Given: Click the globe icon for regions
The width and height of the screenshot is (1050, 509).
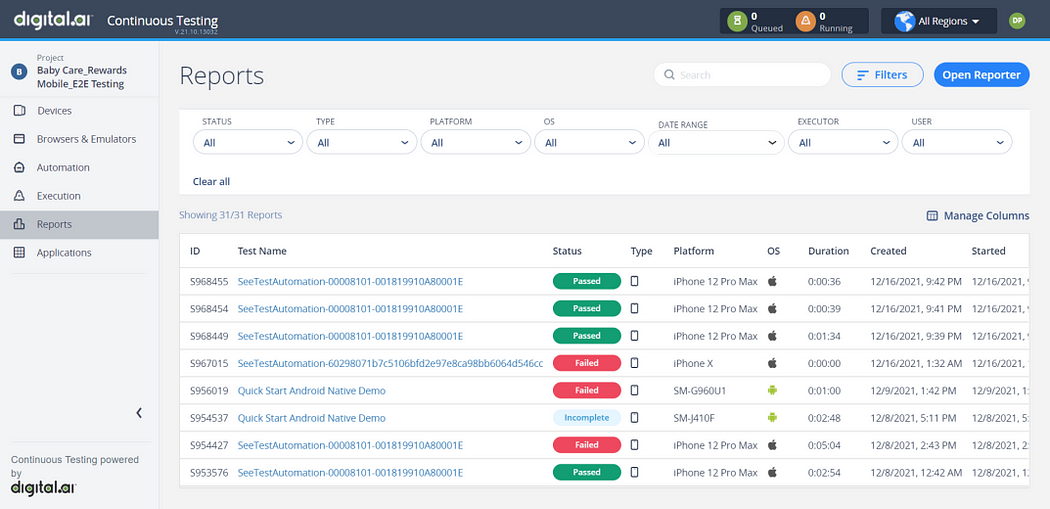Looking at the screenshot, I should tap(905, 21).
